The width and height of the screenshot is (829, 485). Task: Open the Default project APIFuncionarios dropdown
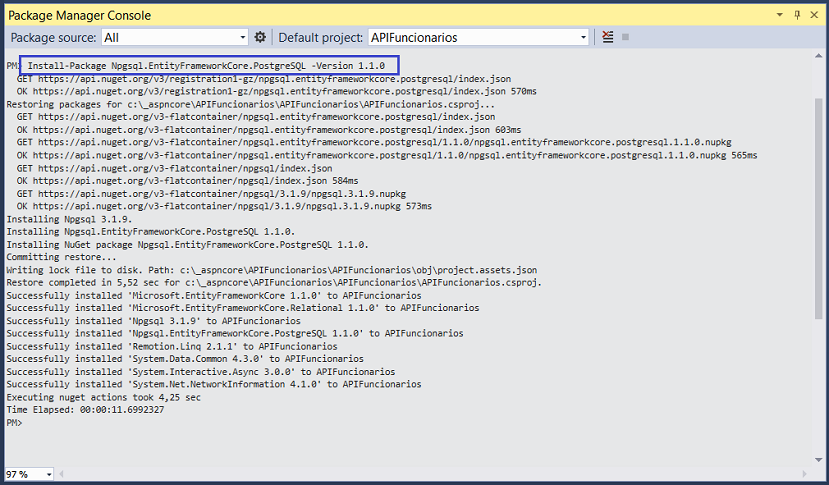tap(478, 37)
